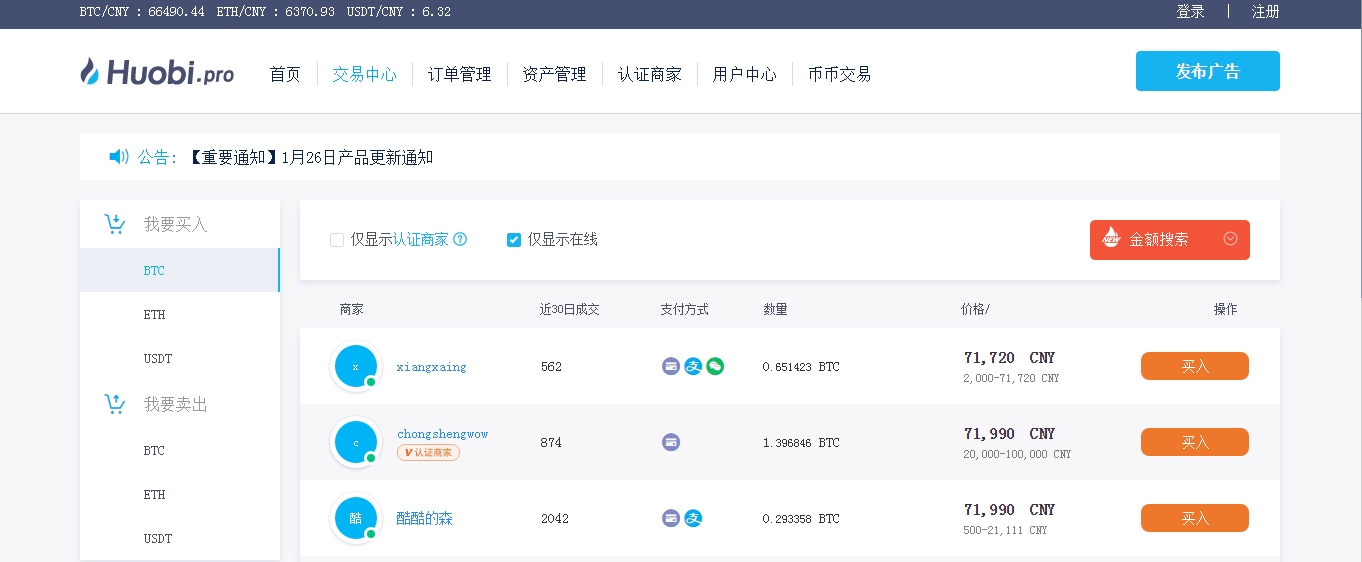The image size is (1362, 562).
Task: Click the Alipay icon in 酷酷的森 row
Action: 693,519
